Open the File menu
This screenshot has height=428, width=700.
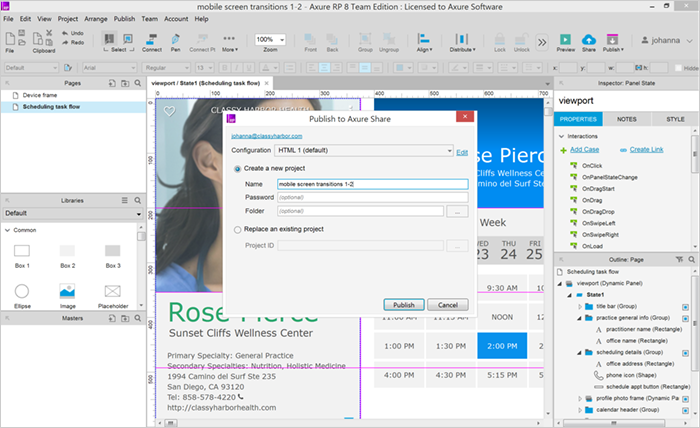point(8,19)
